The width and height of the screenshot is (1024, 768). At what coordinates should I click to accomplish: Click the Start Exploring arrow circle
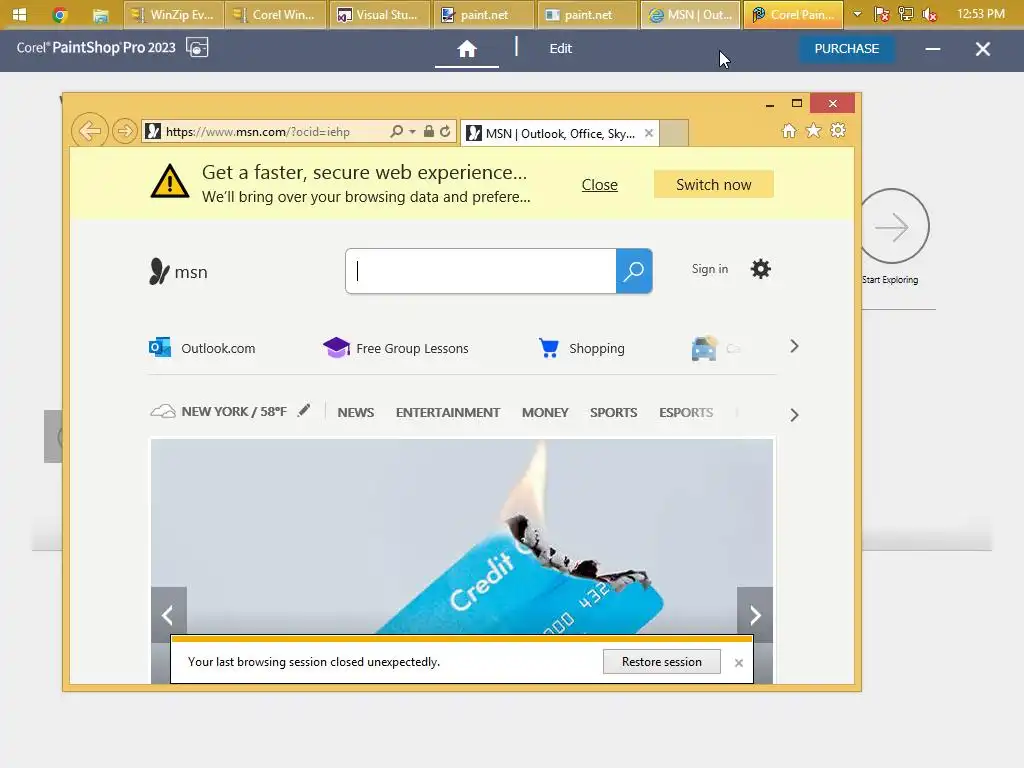(x=893, y=227)
